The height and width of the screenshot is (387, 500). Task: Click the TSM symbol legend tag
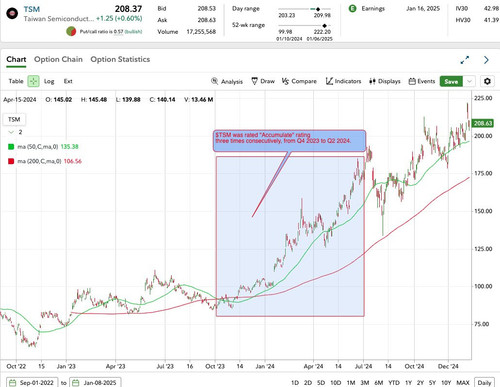14,119
